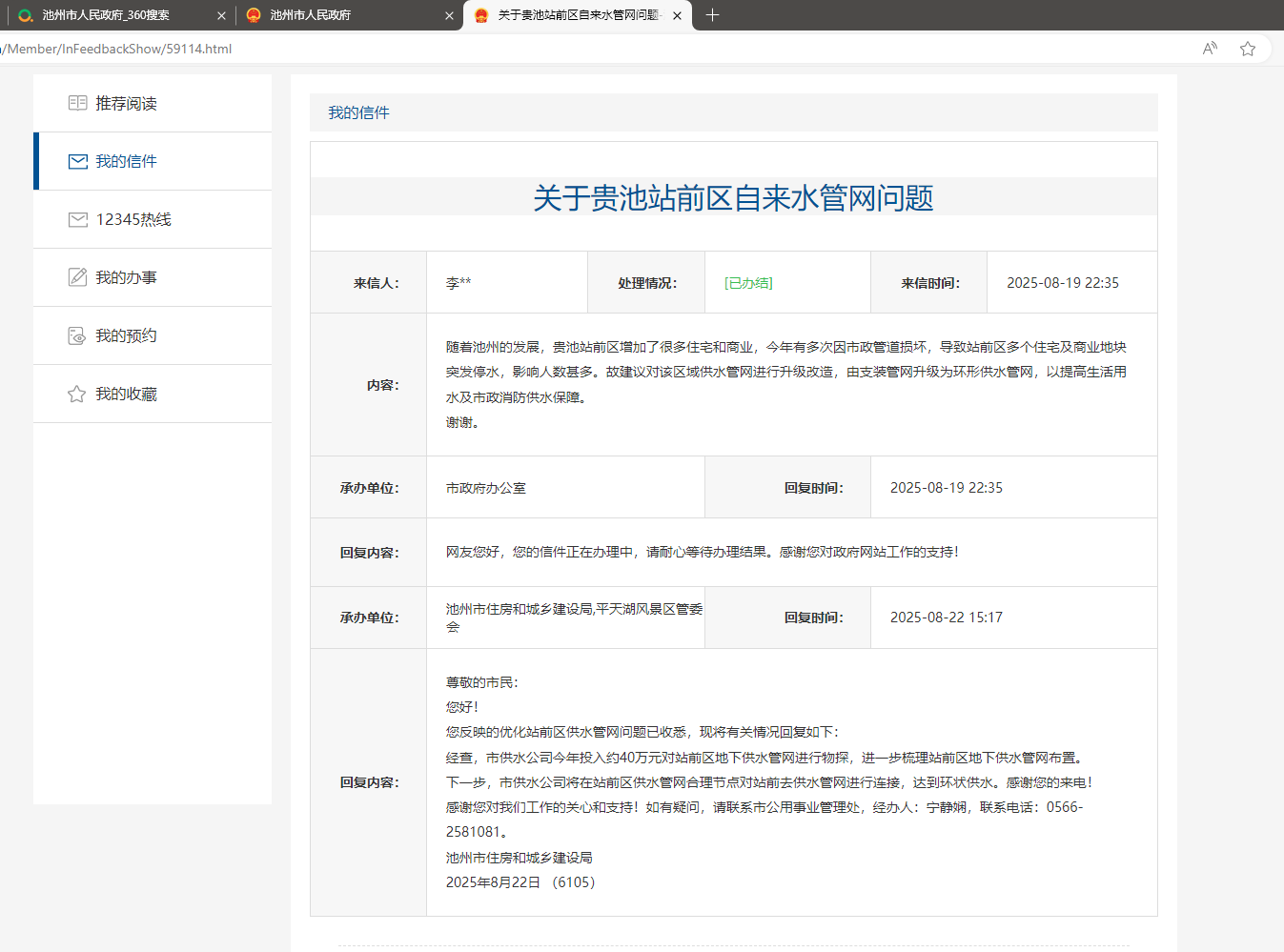Open the 推荐阅读 sidebar item
Viewport: 1284px width, 952px height.
click(x=153, y=103)
